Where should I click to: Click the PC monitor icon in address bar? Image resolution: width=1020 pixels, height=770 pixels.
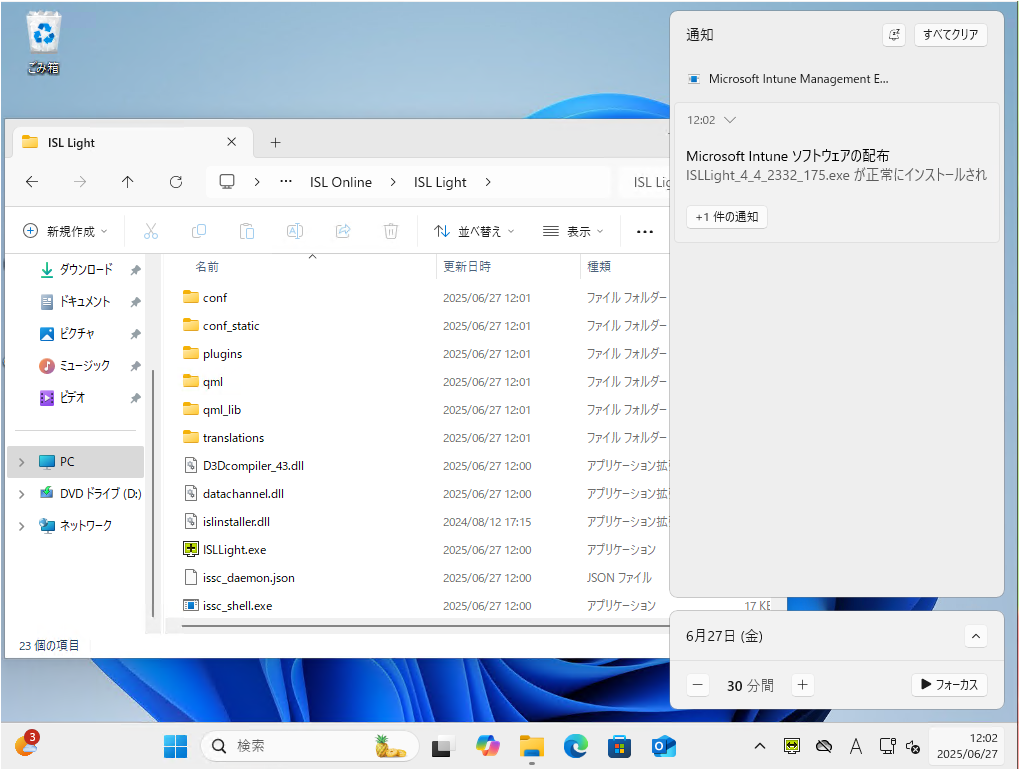pyautogui.click(x=226, y=181)
